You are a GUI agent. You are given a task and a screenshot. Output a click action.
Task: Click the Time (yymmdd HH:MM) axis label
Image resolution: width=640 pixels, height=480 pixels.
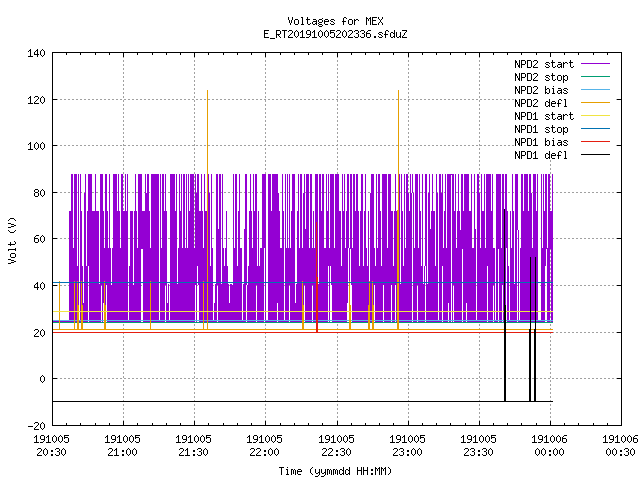click(x=335, y=471)
